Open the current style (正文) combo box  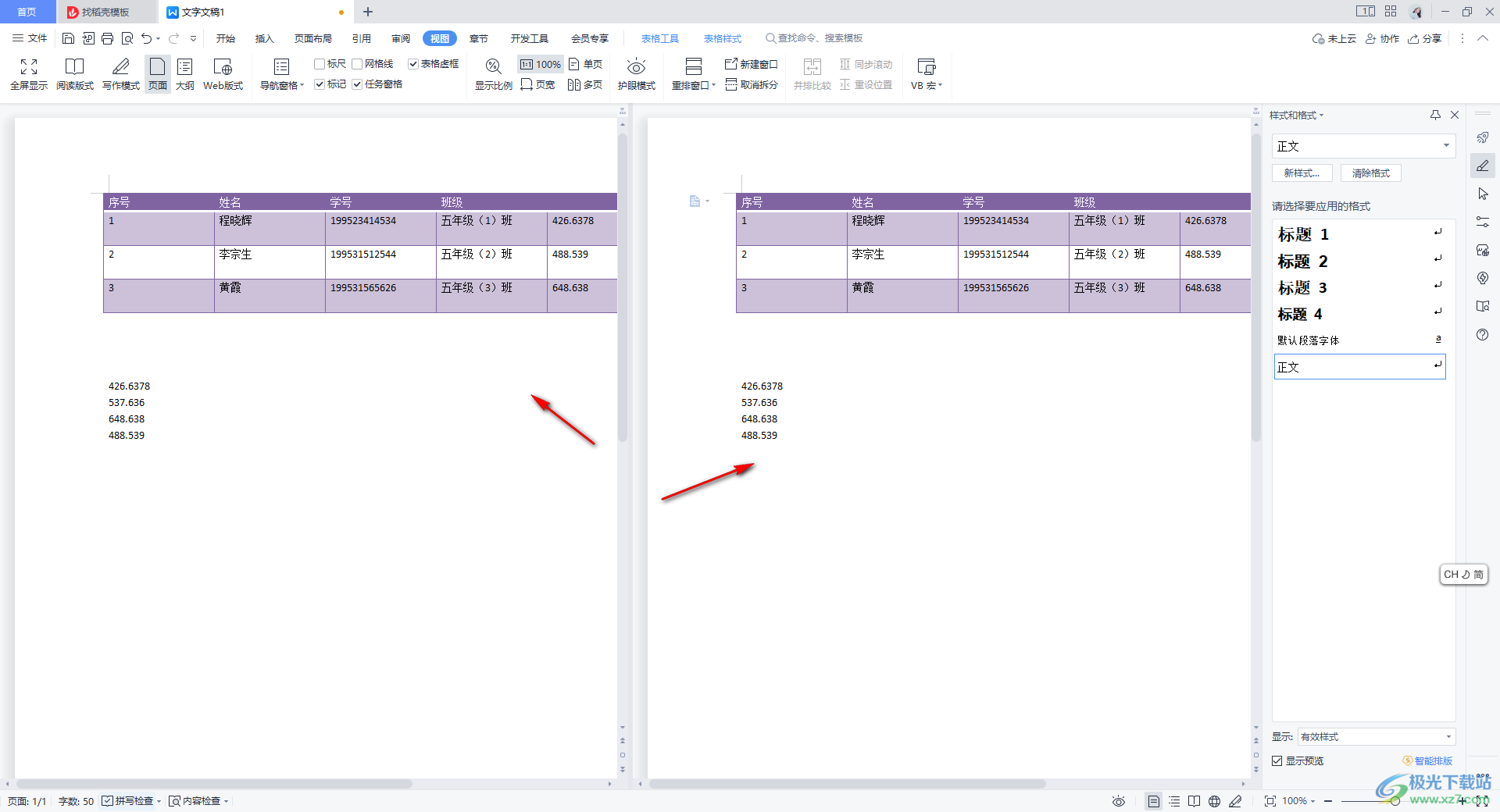coord(1363,146)
